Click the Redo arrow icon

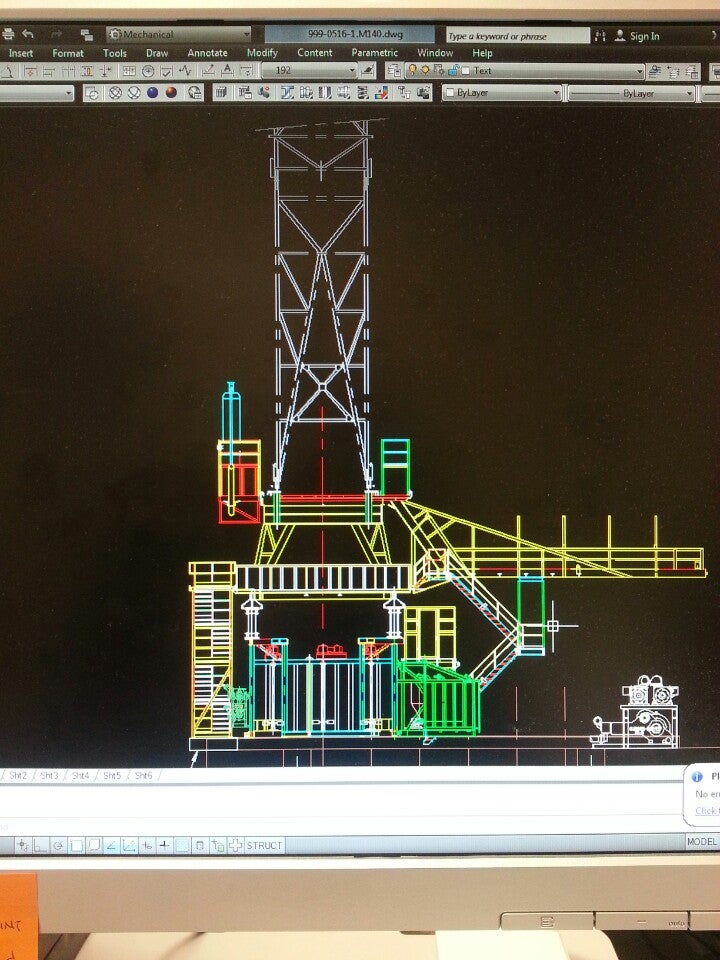pyautogui.click(x=57, y=34)
